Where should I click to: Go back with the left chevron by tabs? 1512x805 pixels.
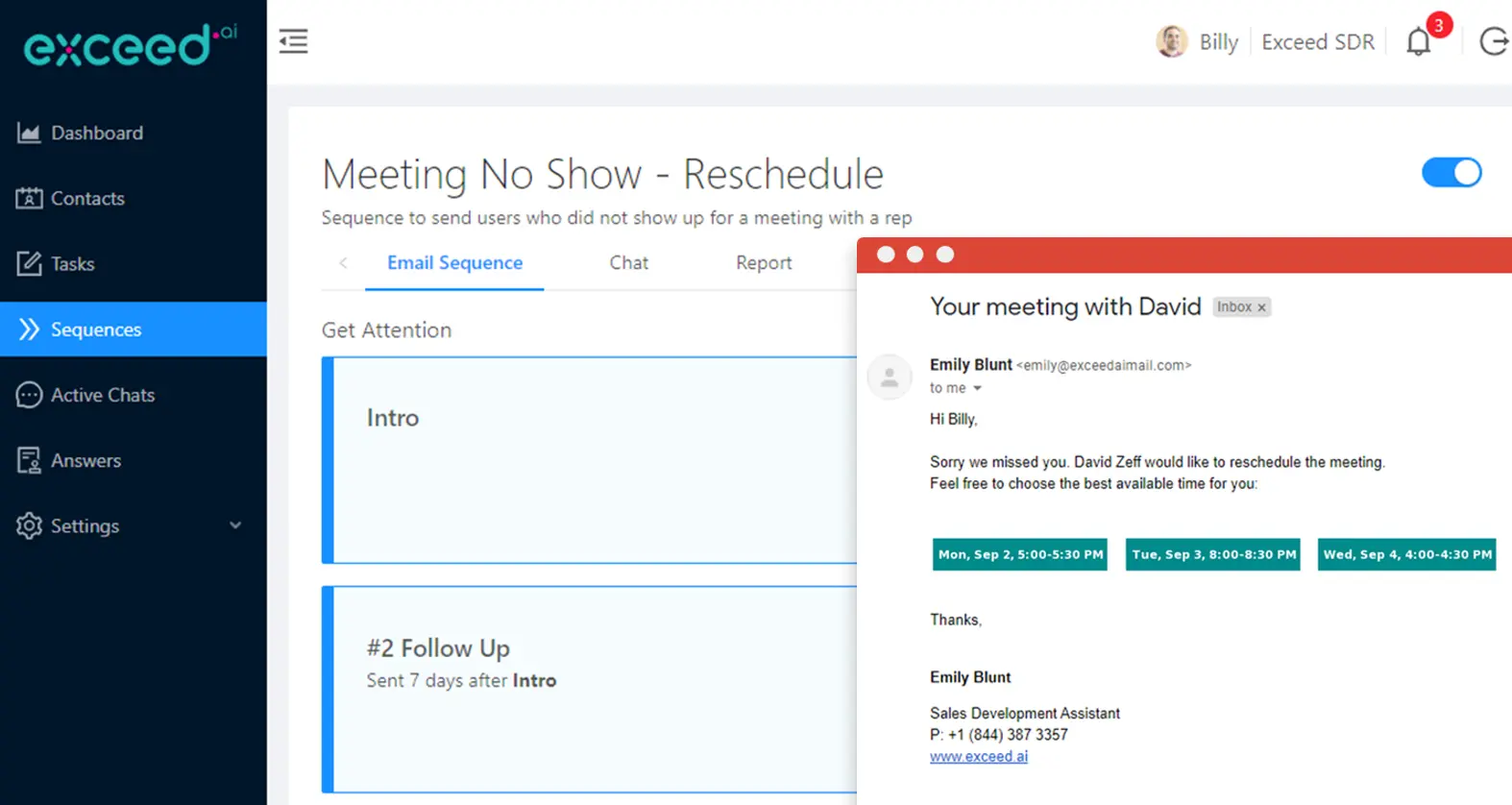(343, 262)
